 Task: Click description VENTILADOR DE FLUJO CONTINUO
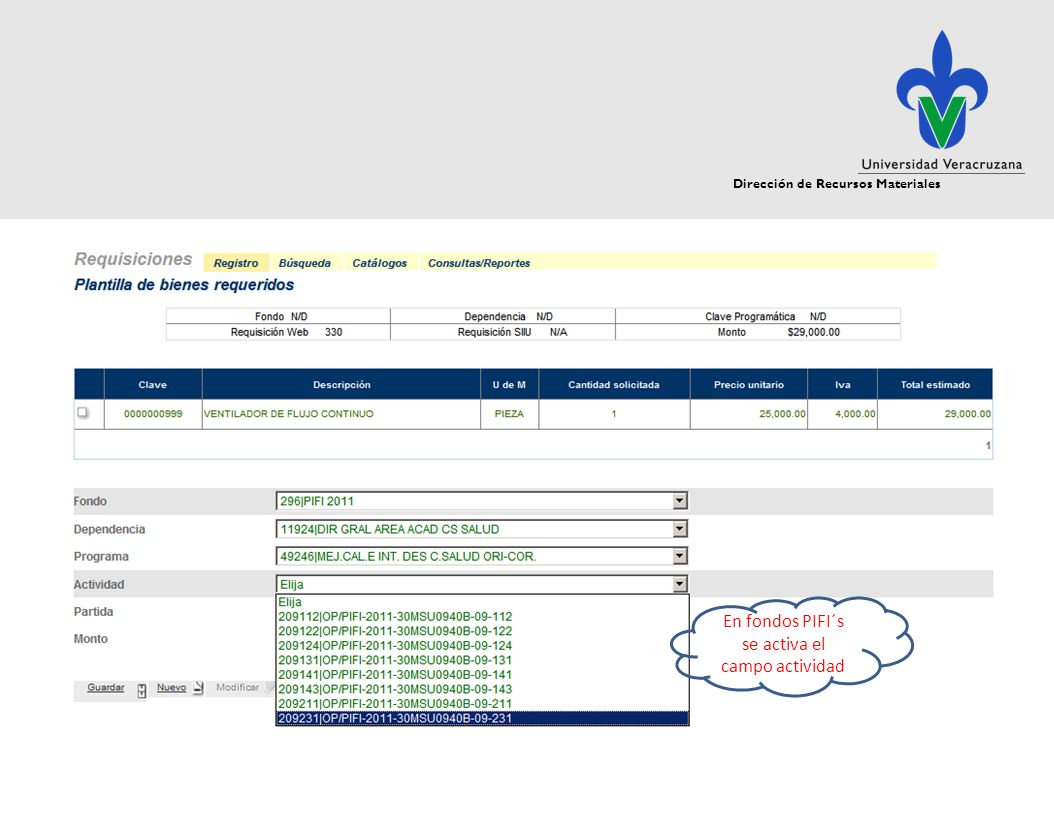pos(288,413)
